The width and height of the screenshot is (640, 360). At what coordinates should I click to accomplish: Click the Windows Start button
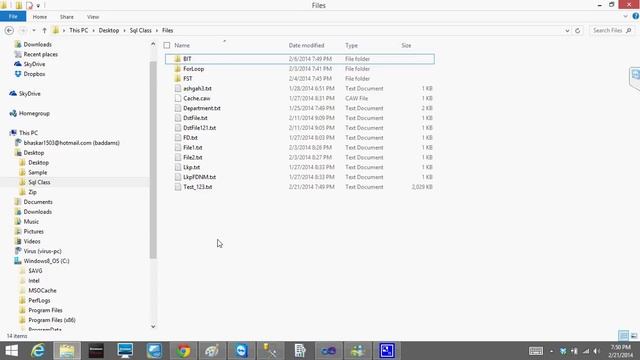11,351
